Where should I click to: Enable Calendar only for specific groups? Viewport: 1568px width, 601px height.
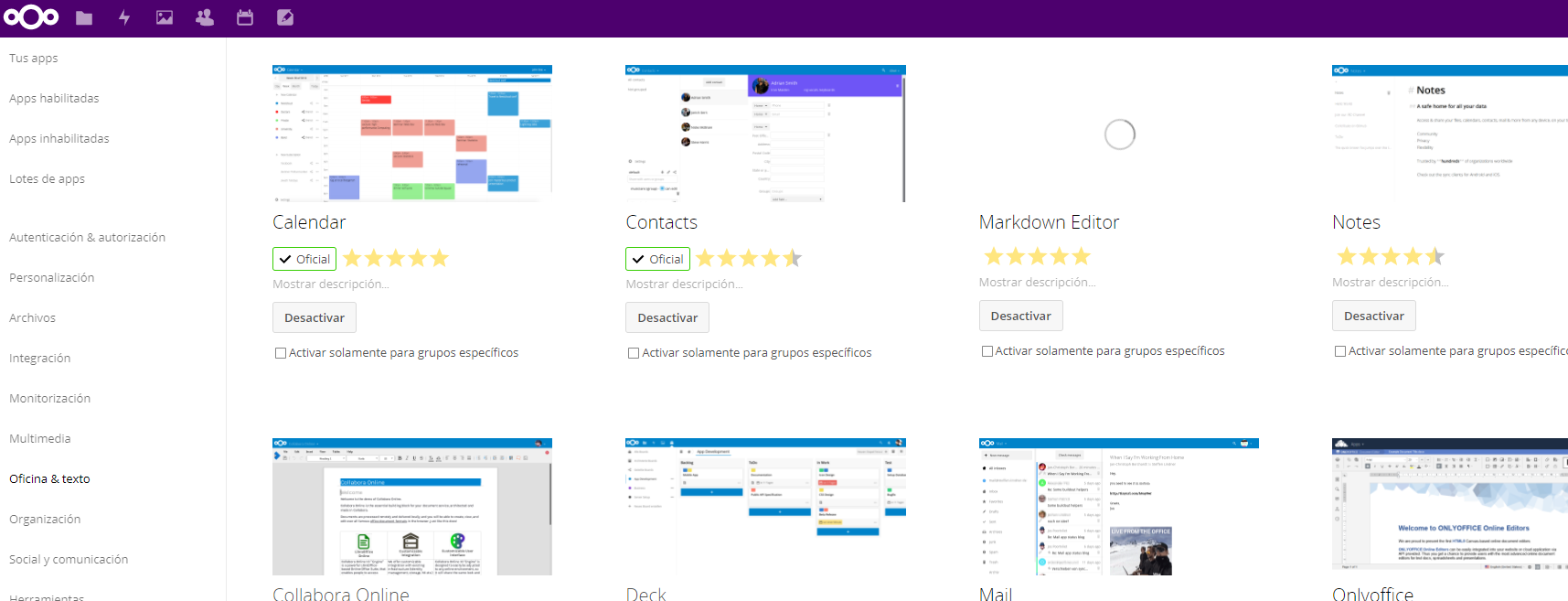click(x=281, y=353)
